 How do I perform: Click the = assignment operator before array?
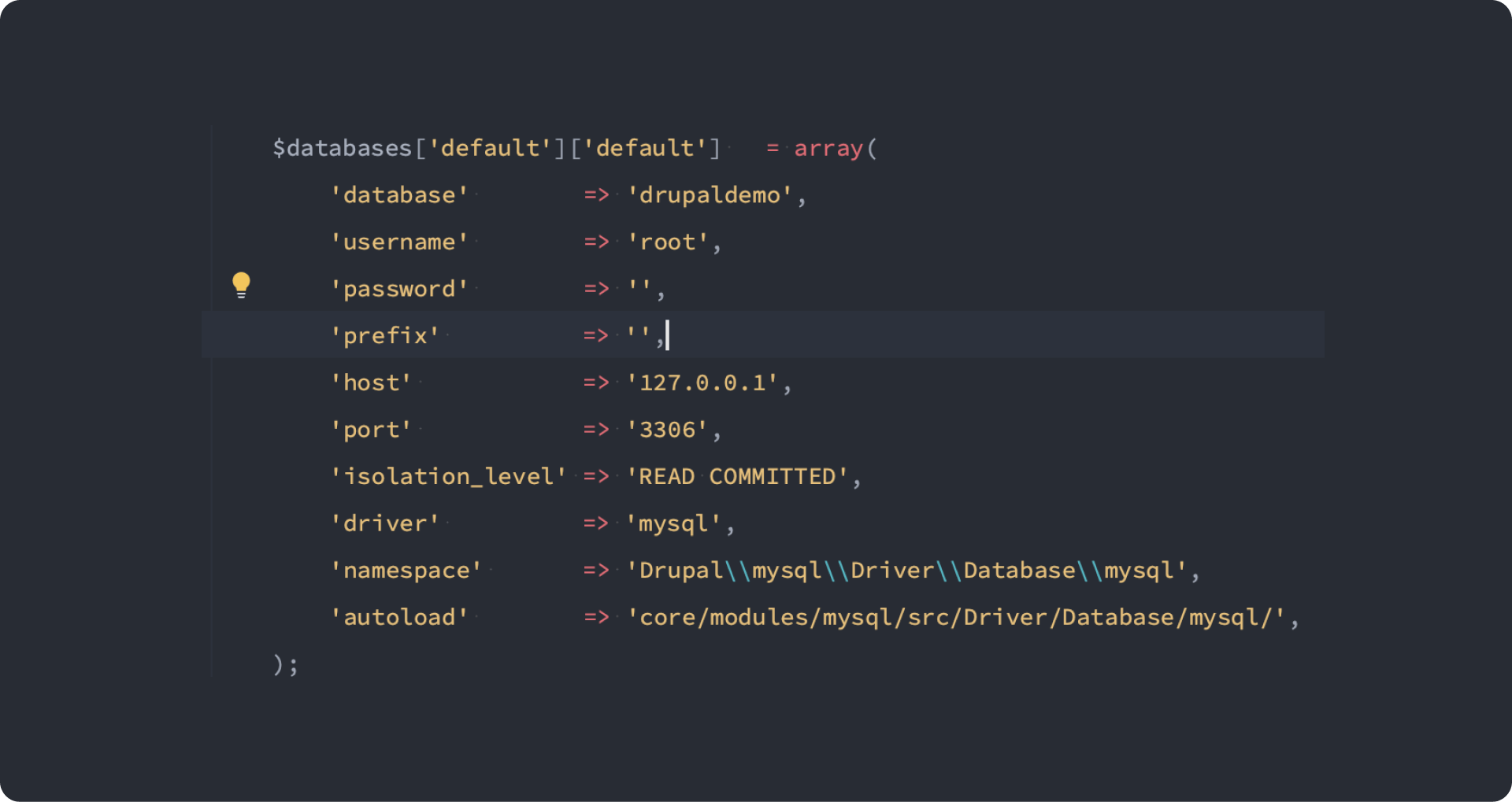pos(773,148)
